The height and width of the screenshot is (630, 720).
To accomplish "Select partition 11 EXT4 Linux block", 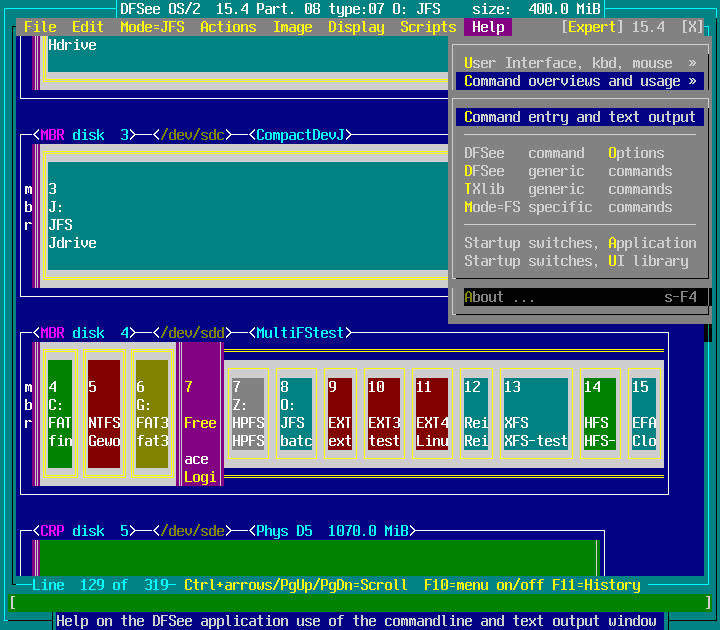I will click(x=432, y=414).
